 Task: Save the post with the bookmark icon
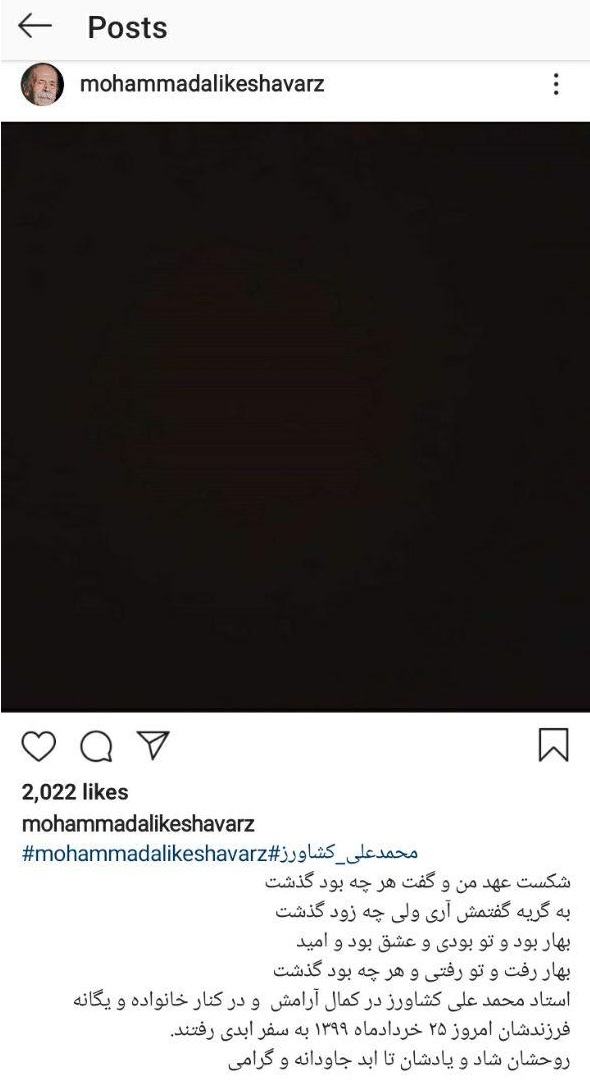point(554,745)
